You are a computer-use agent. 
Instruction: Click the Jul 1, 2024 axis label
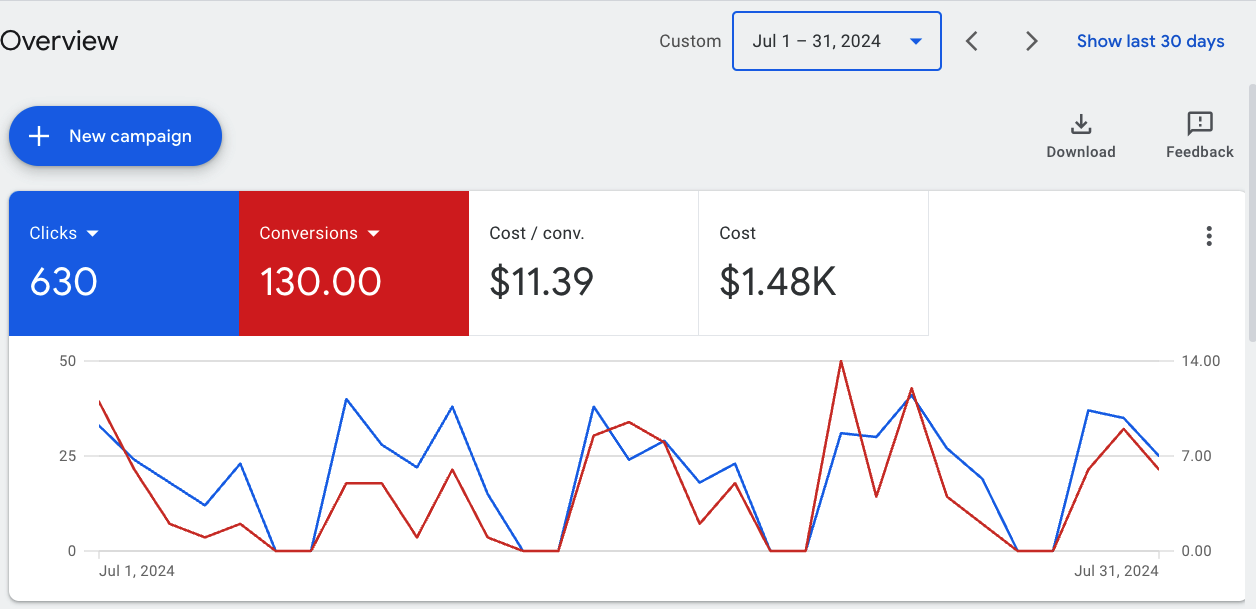tap(137, 571)
